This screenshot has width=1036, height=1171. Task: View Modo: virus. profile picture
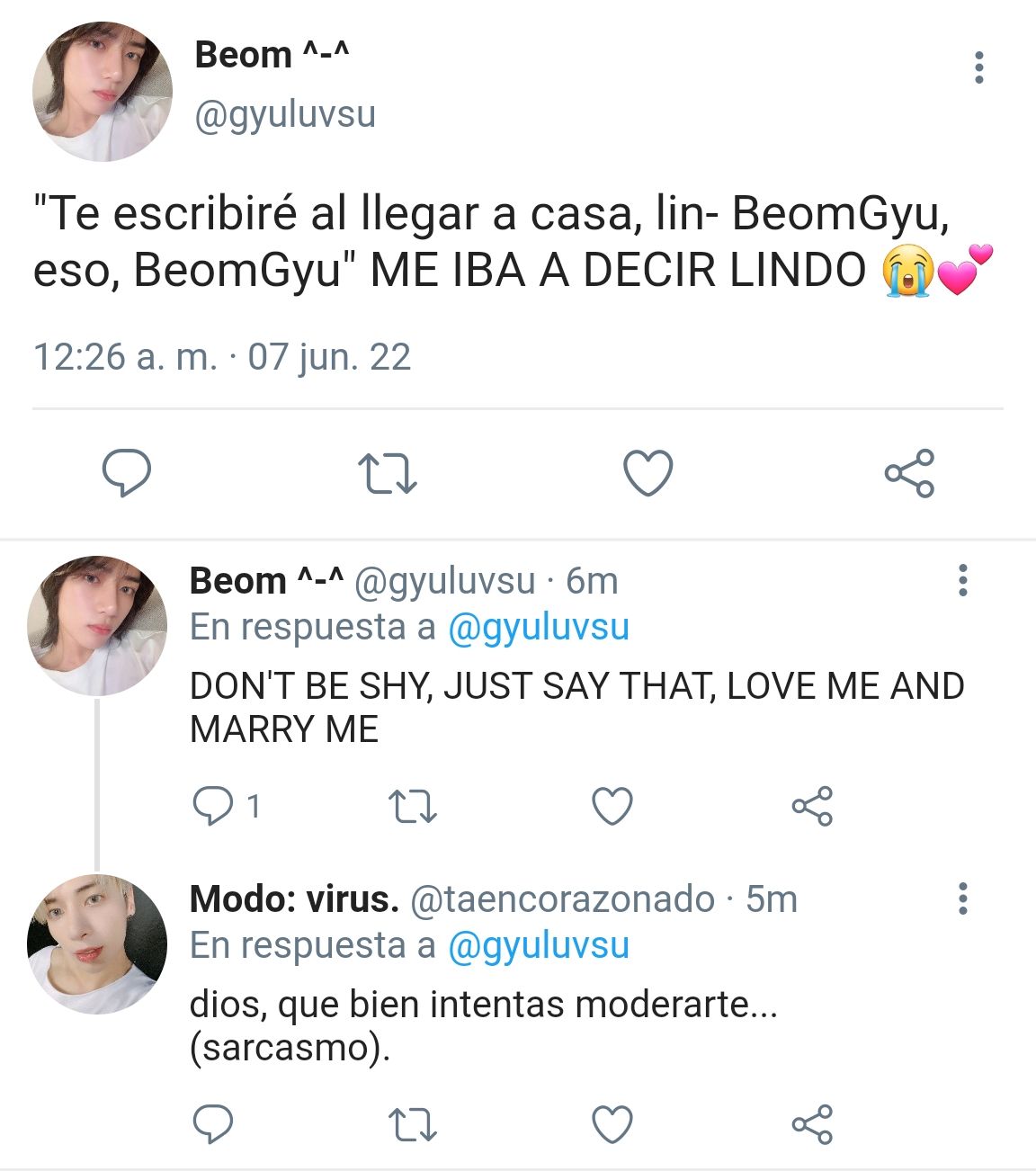[97, 943]
